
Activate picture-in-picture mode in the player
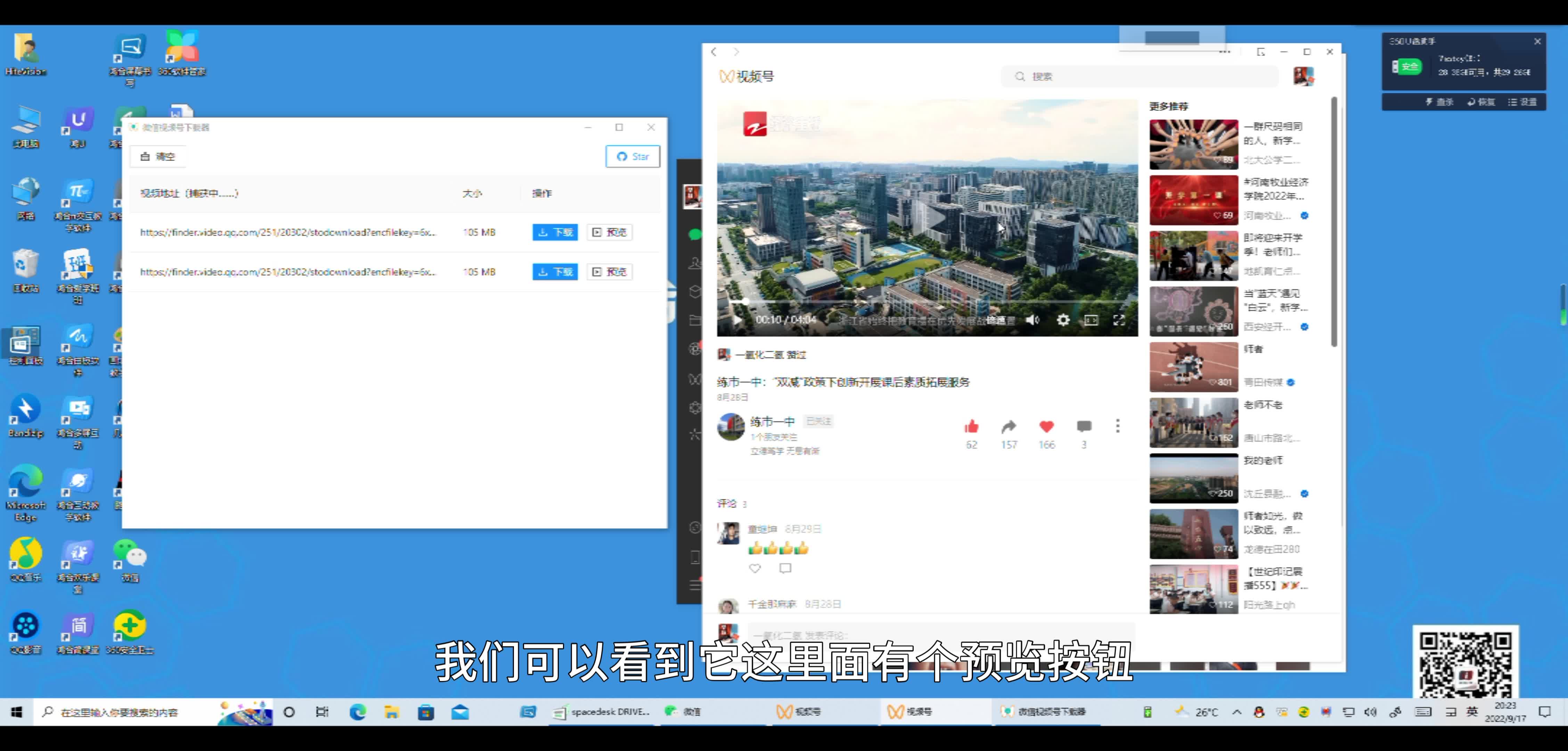(1091, 320)
